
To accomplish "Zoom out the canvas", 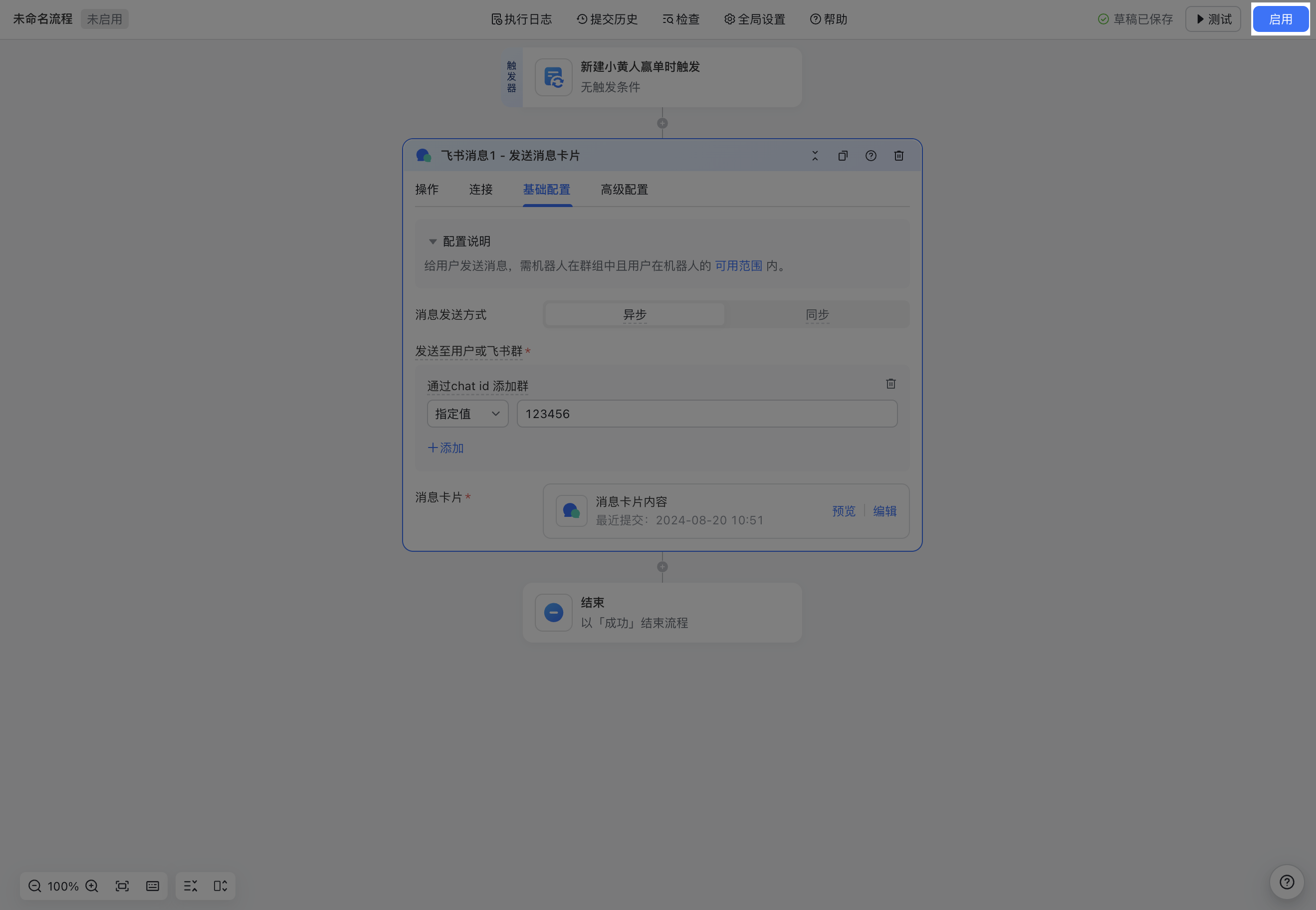I will click(35, 886).
